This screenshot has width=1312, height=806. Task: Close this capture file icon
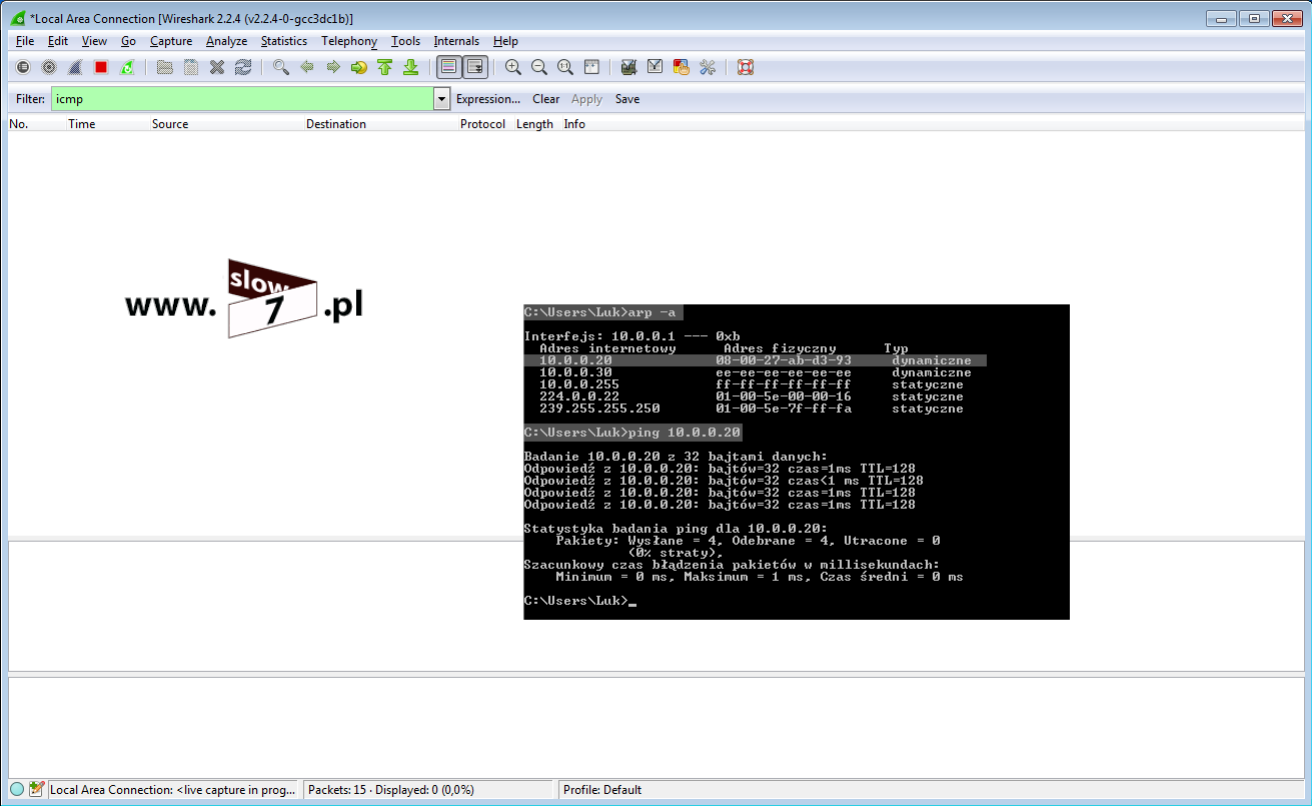pyautogui.click(x=217, y=67)
